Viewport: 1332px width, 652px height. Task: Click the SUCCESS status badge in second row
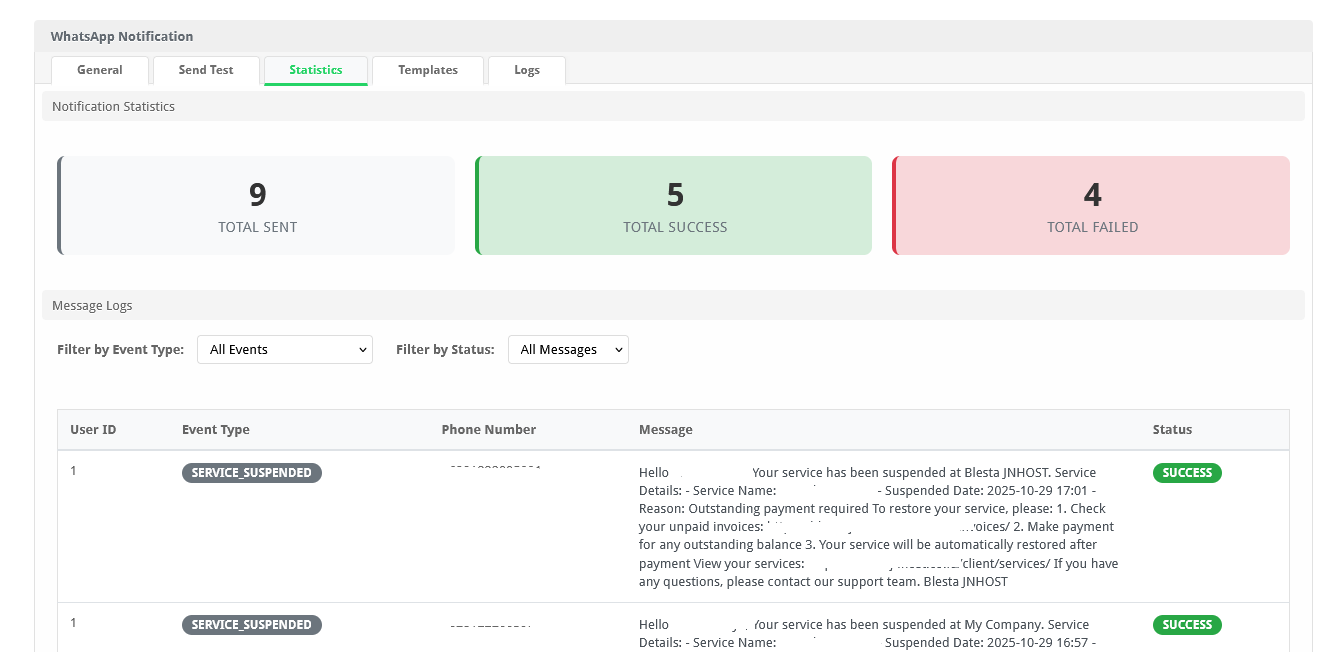point(1187,625)
